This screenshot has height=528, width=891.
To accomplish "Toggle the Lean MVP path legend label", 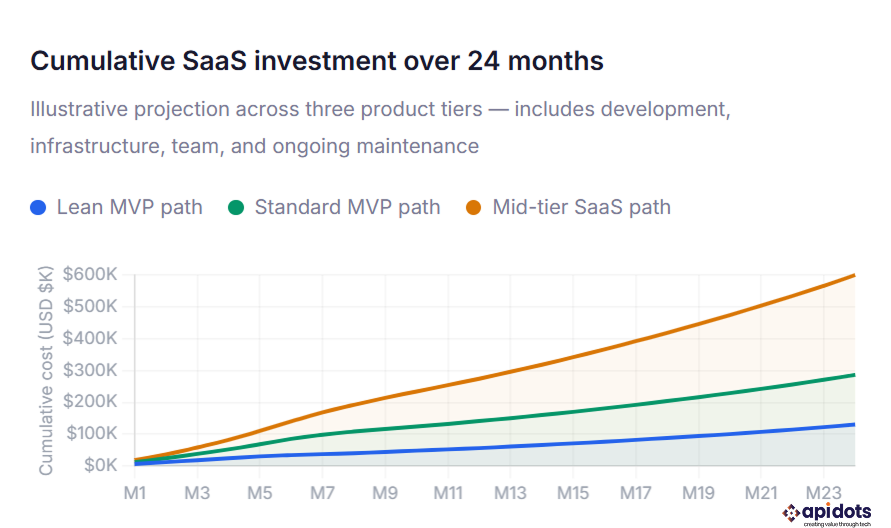I will [x=129, y=208].
